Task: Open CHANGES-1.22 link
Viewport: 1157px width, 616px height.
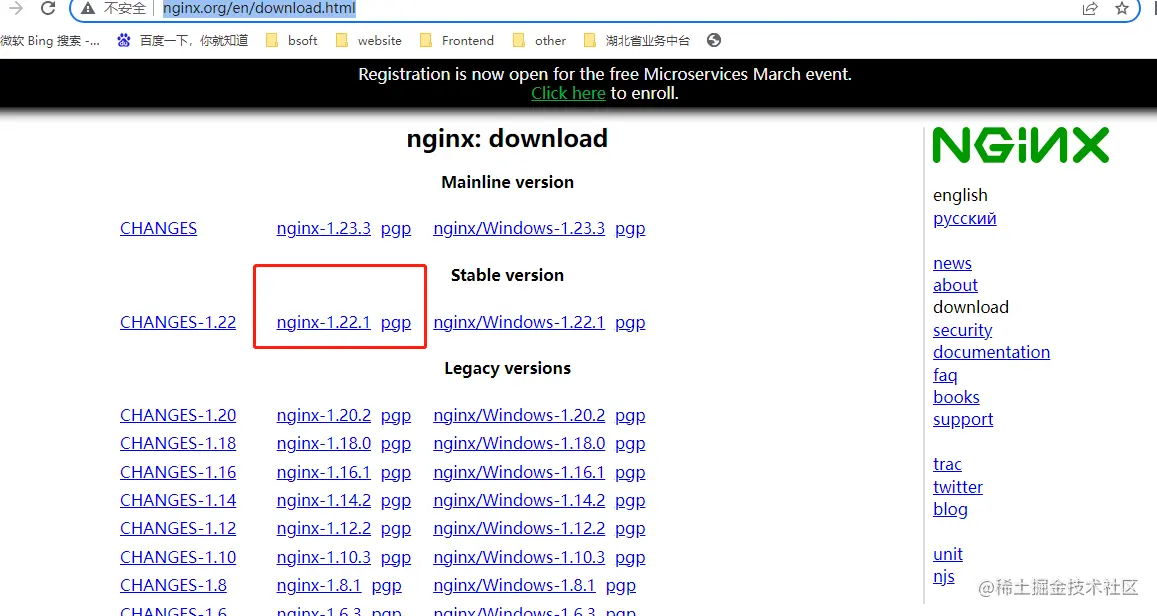Action: point(178,322)
